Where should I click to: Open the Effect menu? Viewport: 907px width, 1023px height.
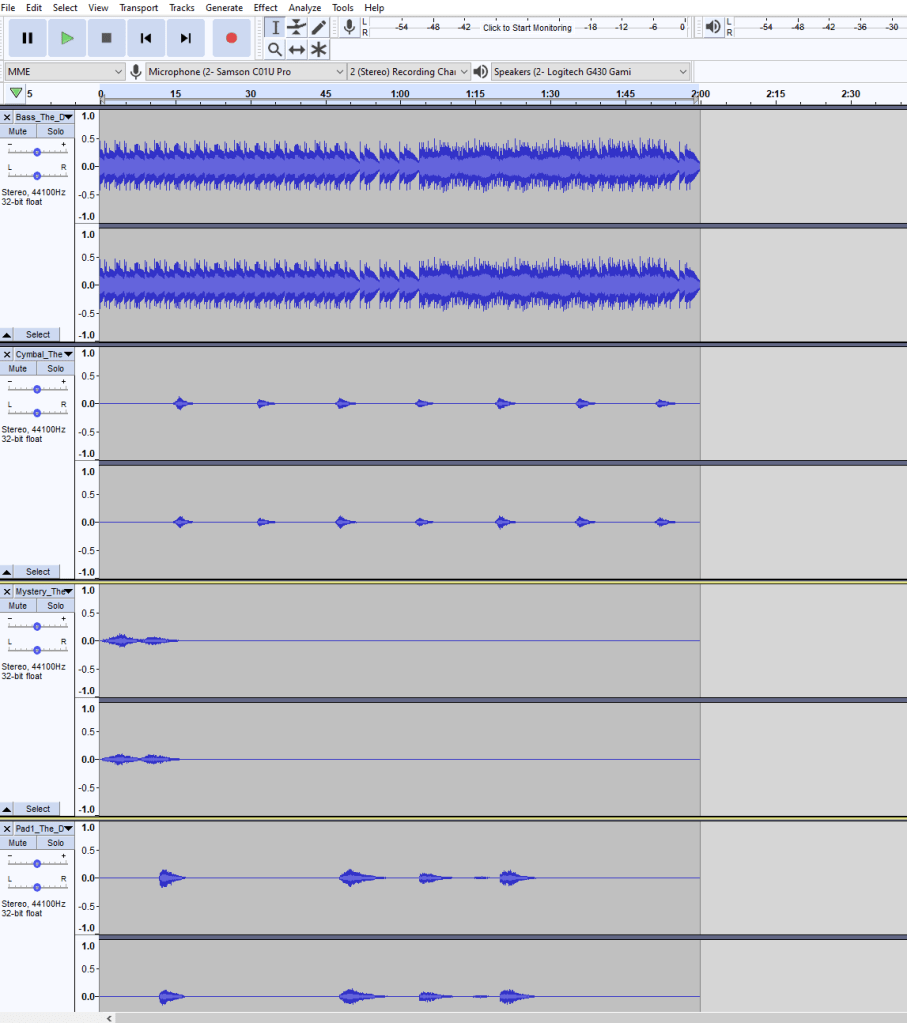click(x=265, y=7)
